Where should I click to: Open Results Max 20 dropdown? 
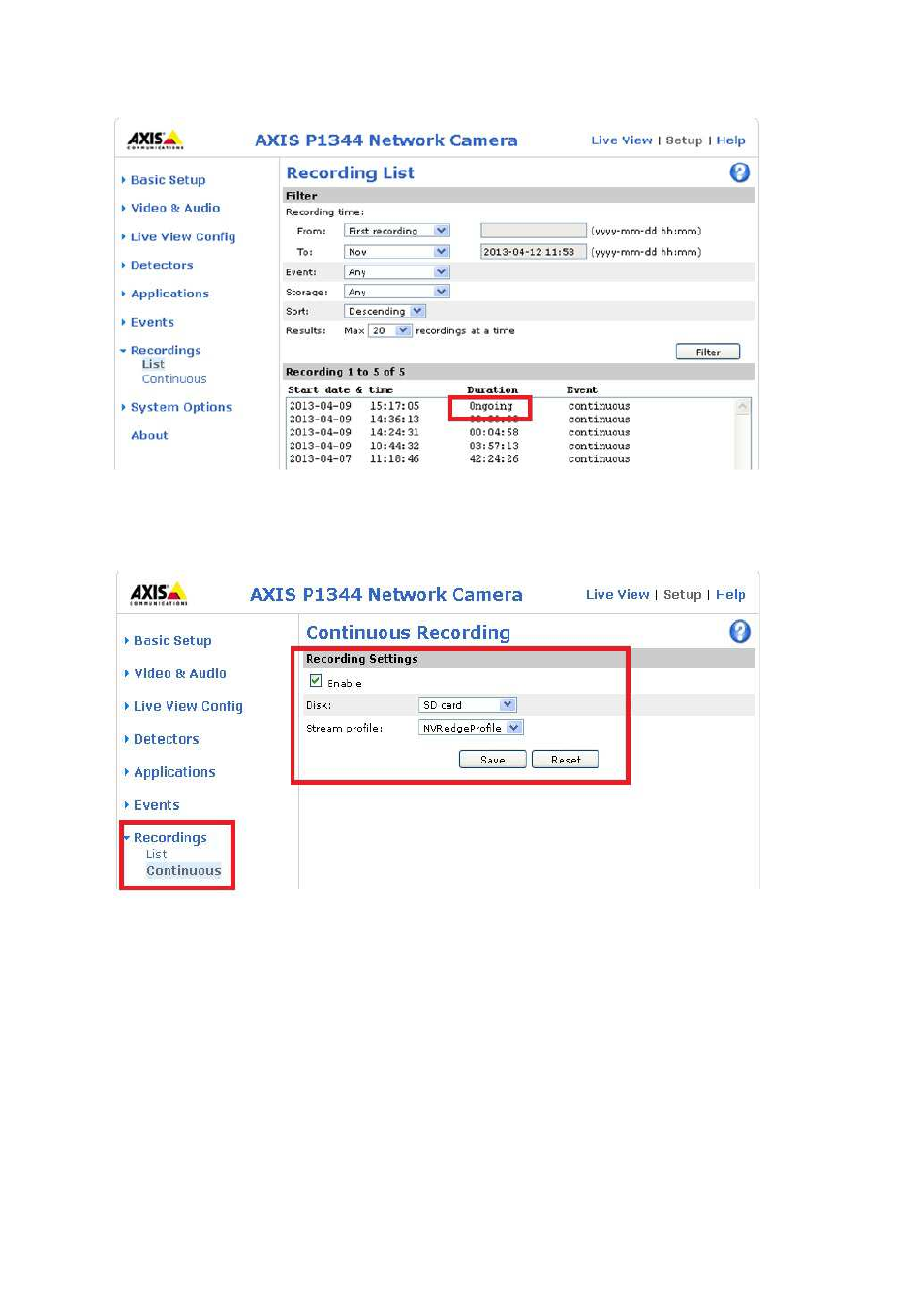(390, 330)
